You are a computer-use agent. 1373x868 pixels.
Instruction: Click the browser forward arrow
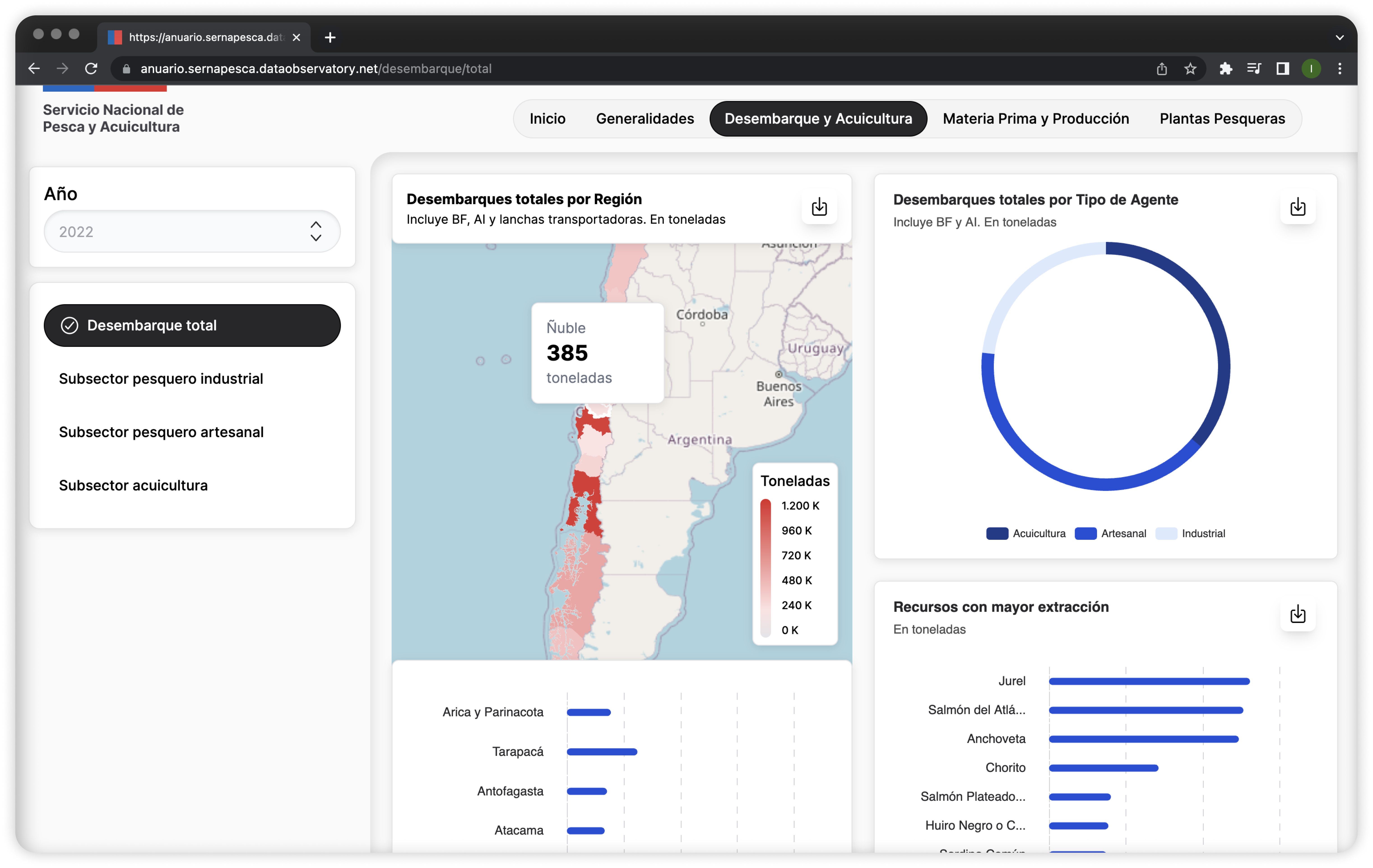coord(62,68)
